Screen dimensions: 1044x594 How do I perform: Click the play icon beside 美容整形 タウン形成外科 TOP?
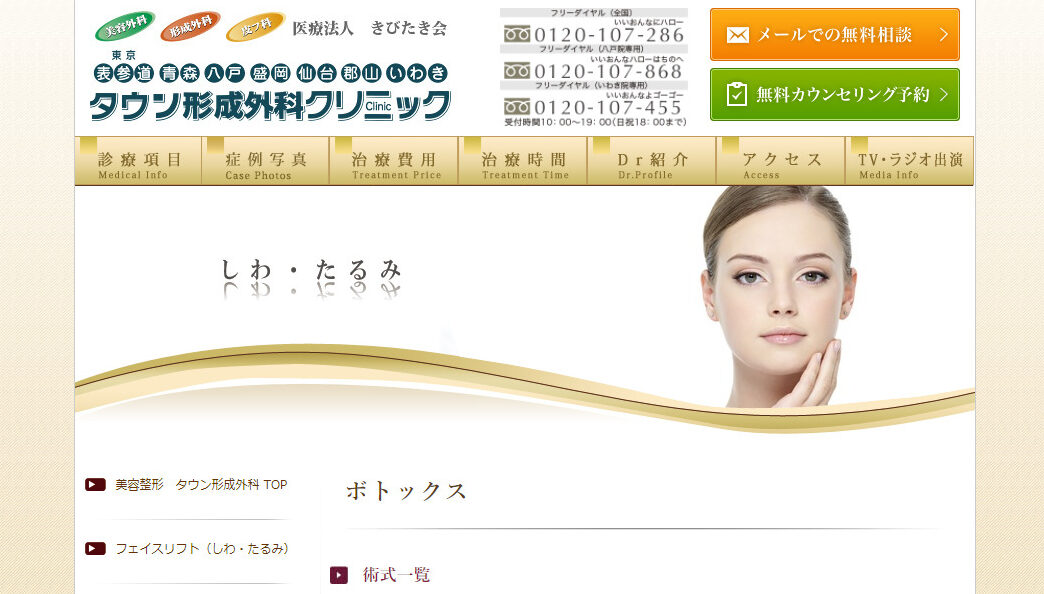95,485
